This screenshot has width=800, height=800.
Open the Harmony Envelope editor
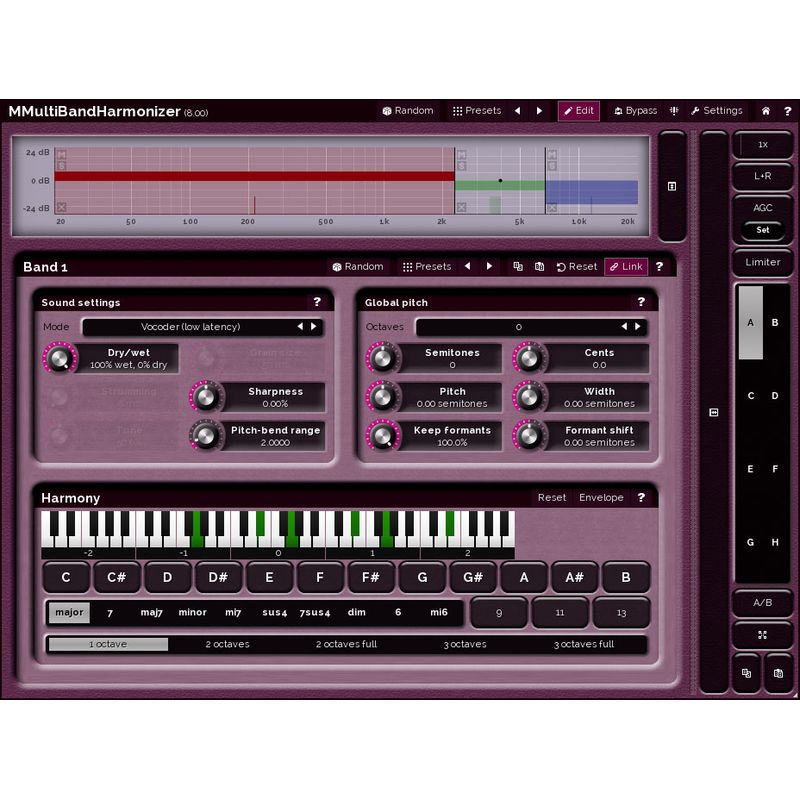pyautogui.click(x=601, y=497)
